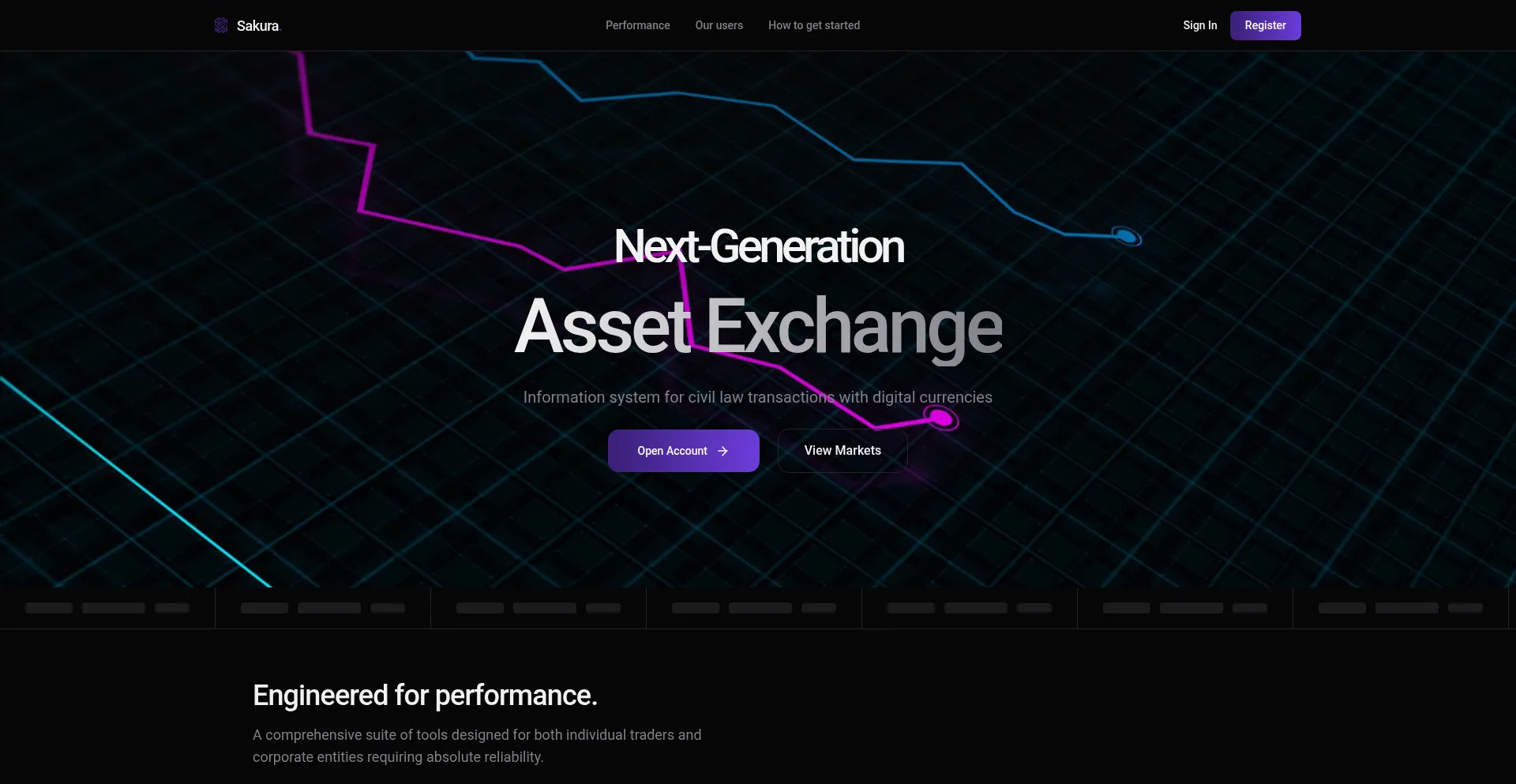Click the Sakura brand name text
Image resolution: width=1516 pixels, height=784 pixels.
pyautogui.click(x=257, y=26)
